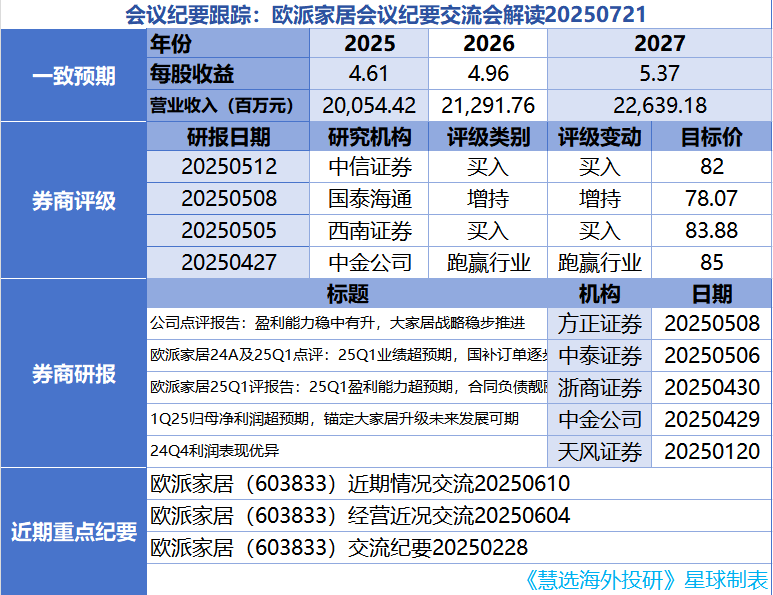Select target price 78.07
The width and height of the screenshot is (773, 595).
712,199
